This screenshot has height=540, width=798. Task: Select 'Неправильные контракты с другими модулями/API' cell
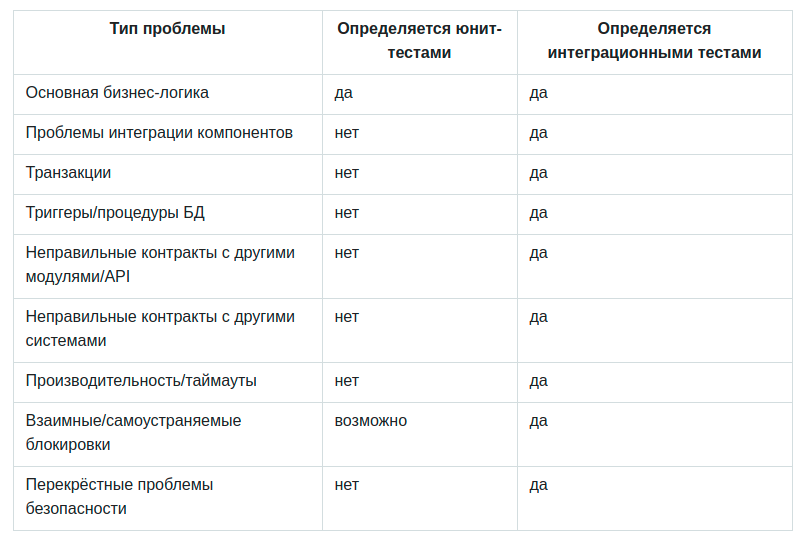coord(160,265)
